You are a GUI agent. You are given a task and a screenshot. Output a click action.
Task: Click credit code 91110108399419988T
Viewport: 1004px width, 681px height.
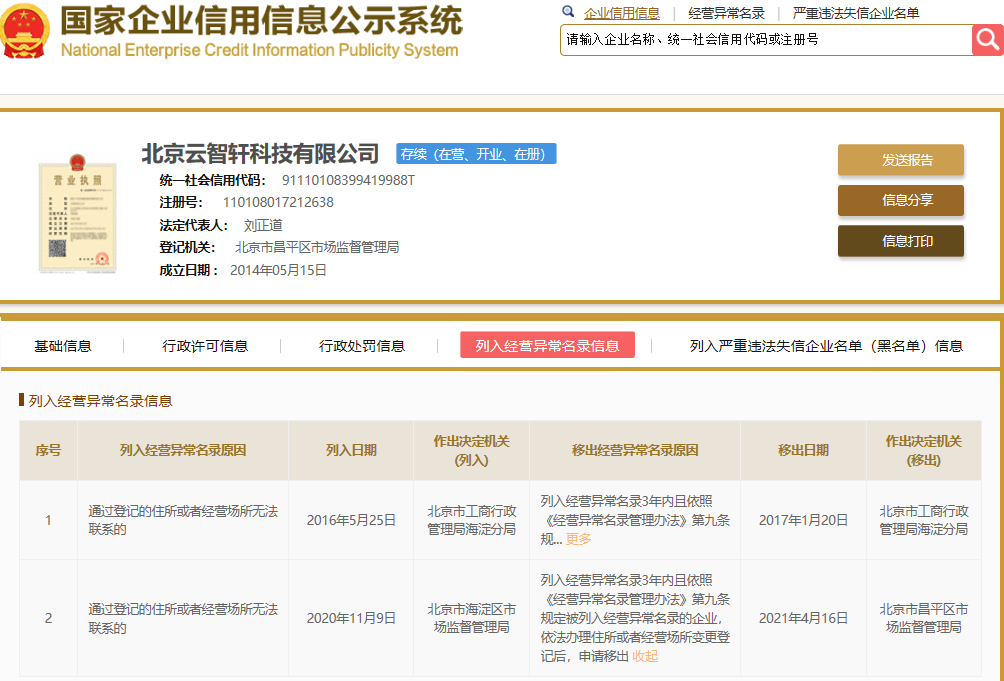click(x=348, y=180)
